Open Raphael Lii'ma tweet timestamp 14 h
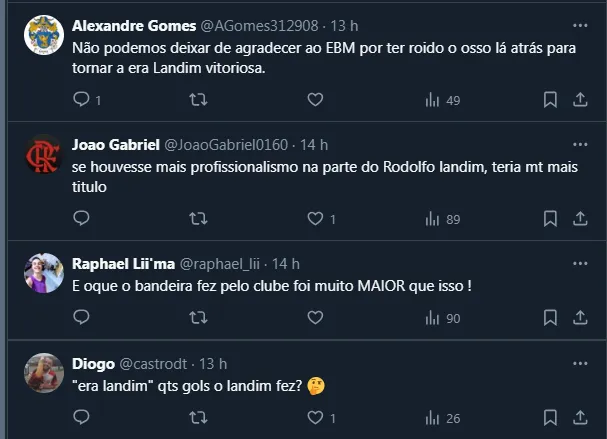 [x=286, y=264]
